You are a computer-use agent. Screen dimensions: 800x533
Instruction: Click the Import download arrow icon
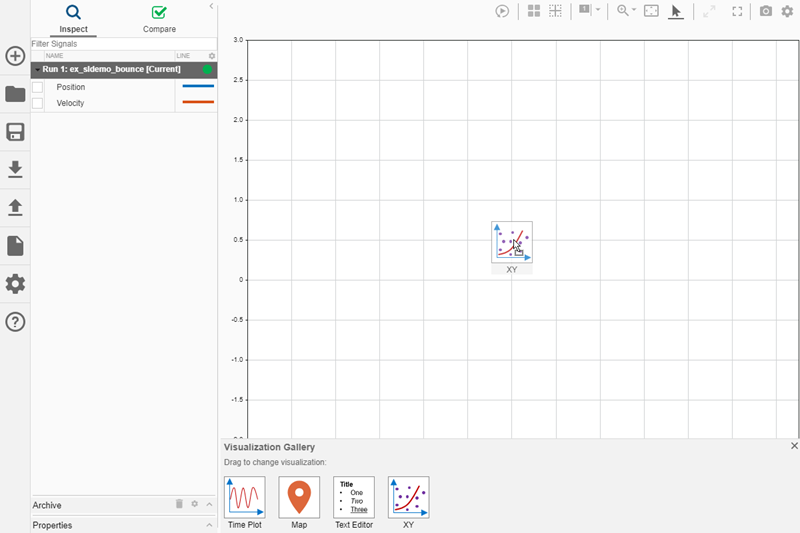click(15, 169)
